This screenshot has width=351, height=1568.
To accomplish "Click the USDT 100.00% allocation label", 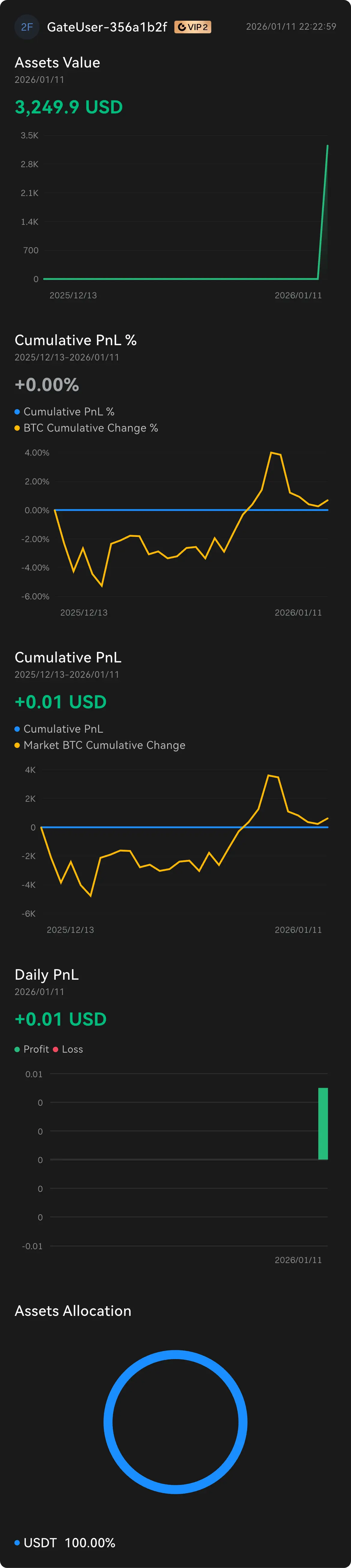I will (69, 1542).
